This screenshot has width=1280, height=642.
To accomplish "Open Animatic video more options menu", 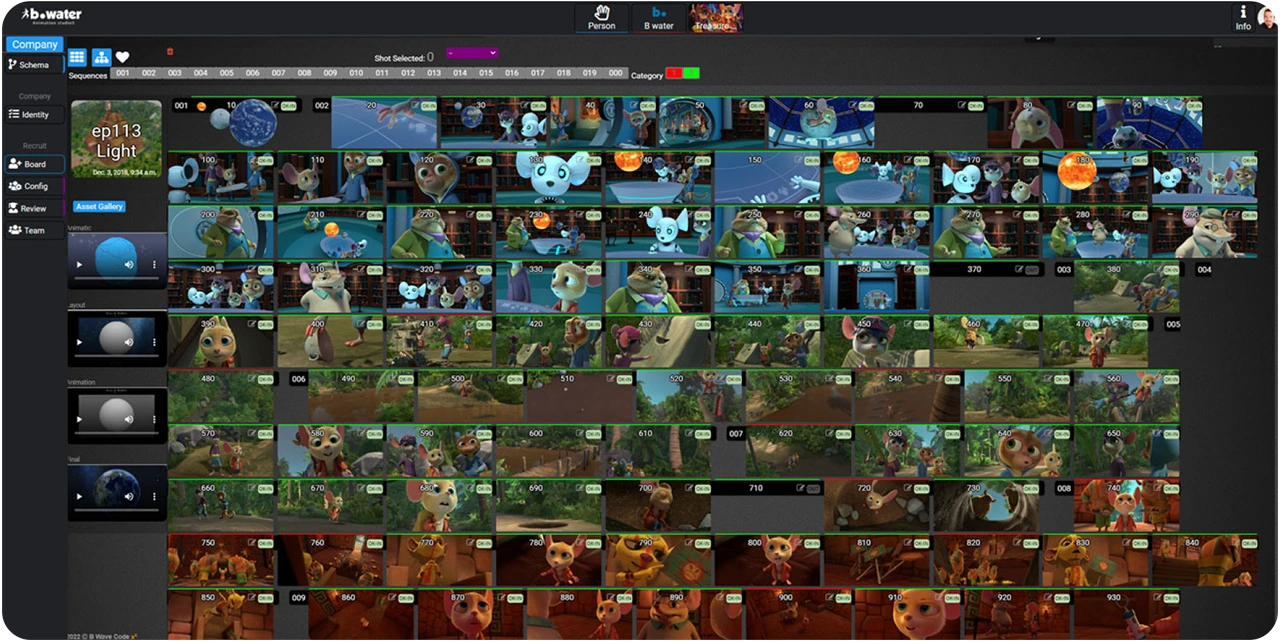I will (154, 265).
